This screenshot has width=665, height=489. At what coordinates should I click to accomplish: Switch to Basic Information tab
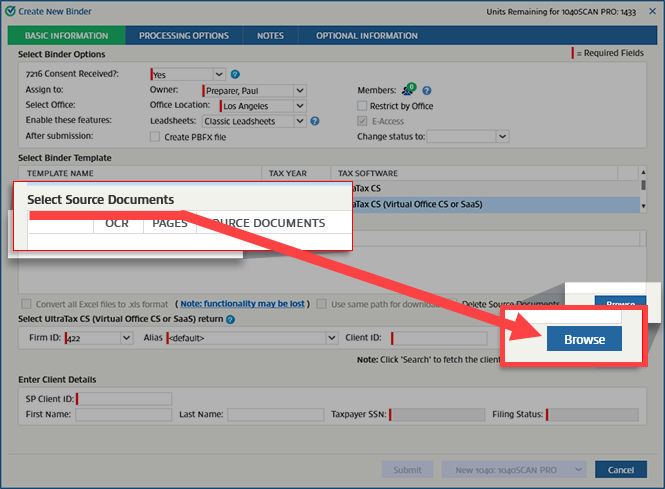point(67,36)
